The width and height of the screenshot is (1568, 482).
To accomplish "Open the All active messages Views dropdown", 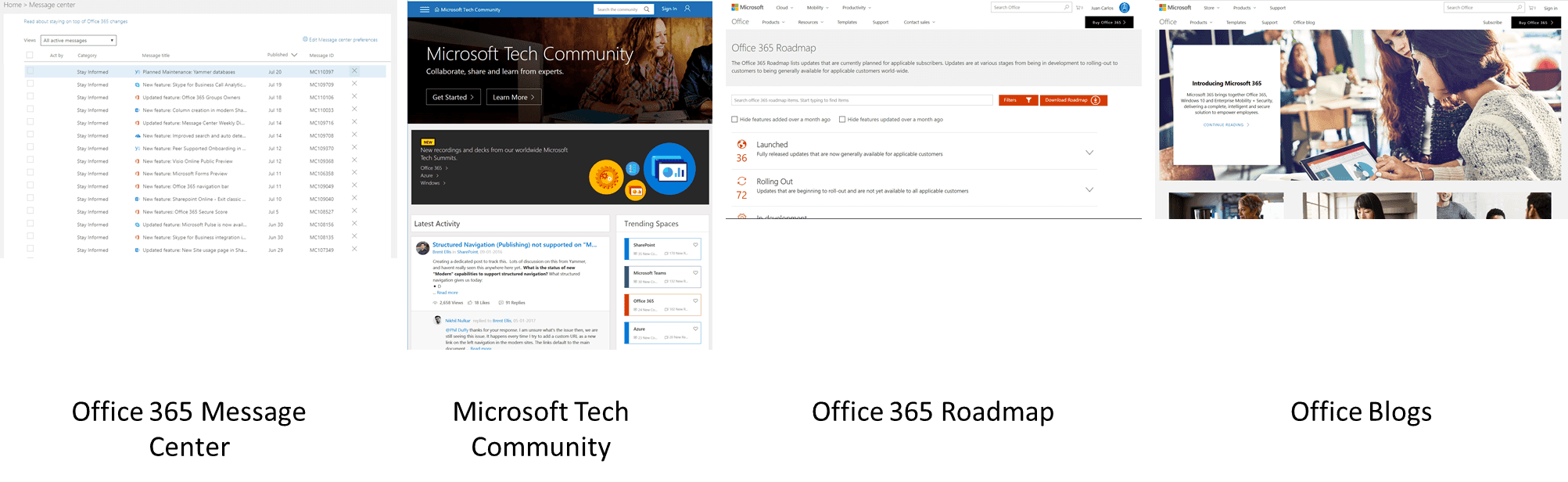I will point(78,40).
